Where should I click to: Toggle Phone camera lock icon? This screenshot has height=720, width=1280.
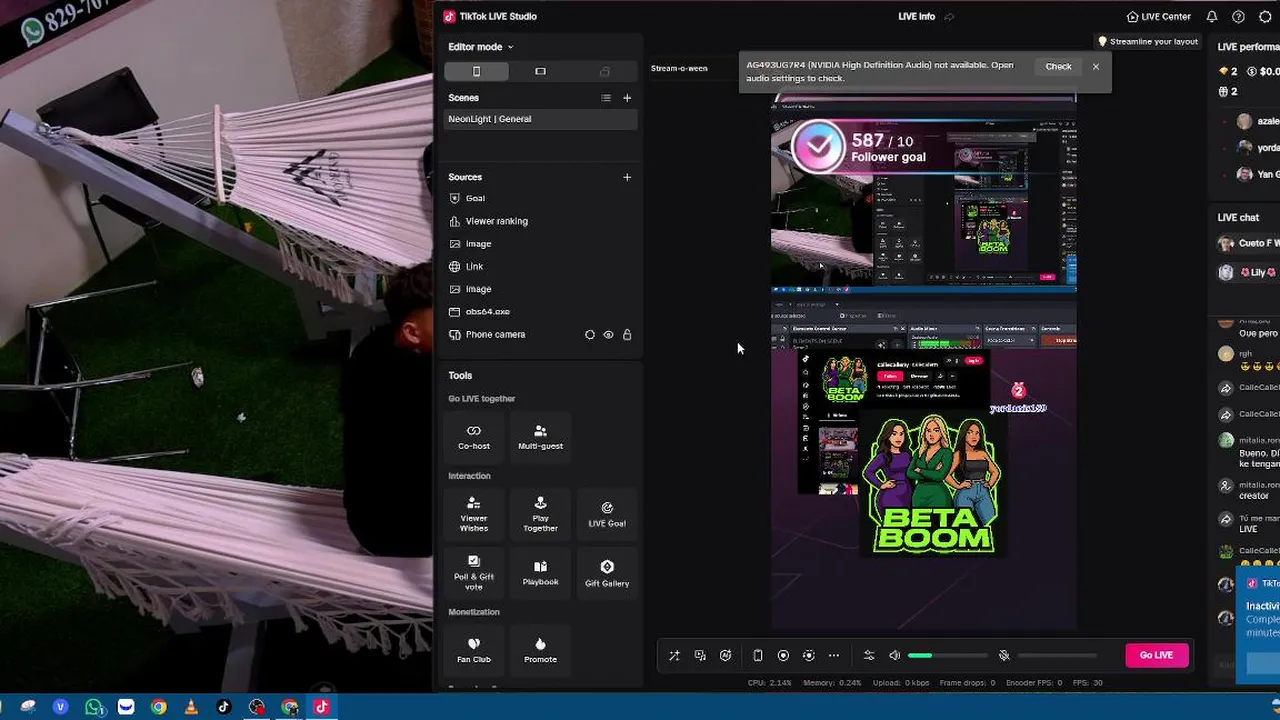point(627,335)
